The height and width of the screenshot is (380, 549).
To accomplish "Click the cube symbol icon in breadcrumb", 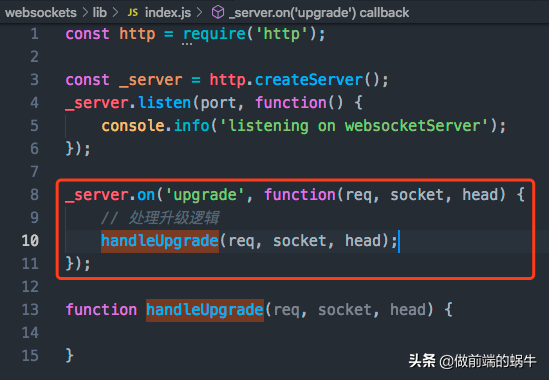I will coord(218,13).
